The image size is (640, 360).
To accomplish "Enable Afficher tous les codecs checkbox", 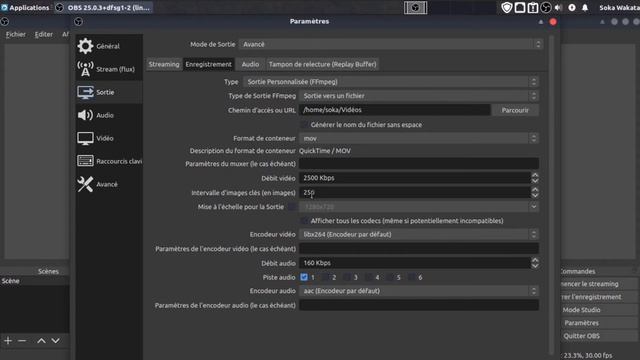I will 304,221.
